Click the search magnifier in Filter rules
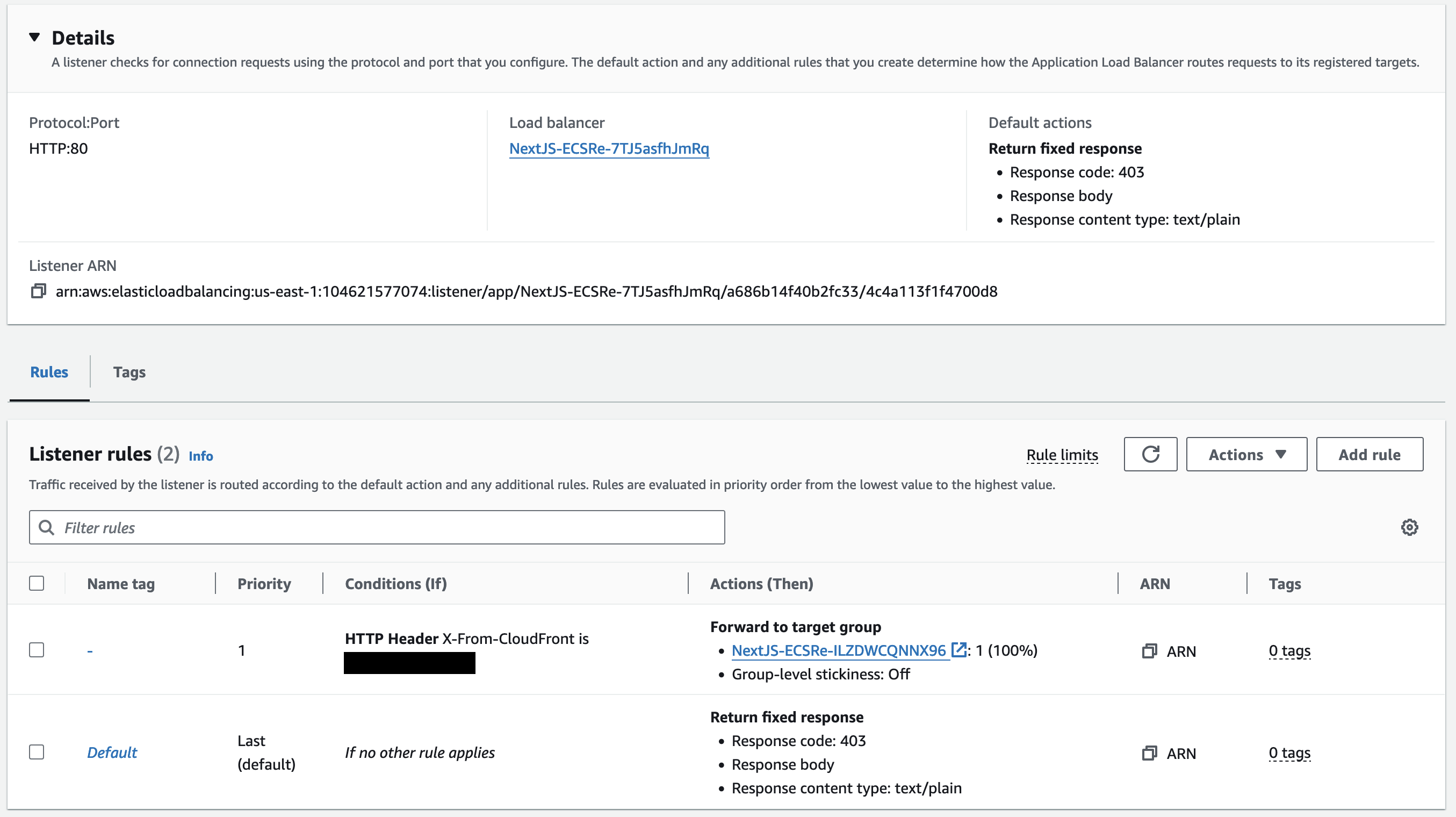The image size is (1456, 817). 46,527
